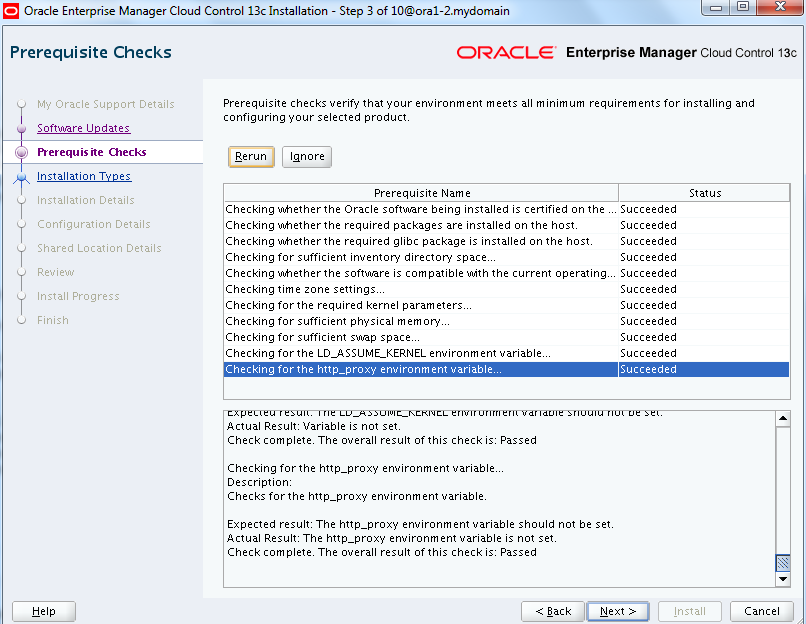The width and height of the screenshot is (806, 624).
Task: Go back with the Back button
Action: [553, 611]
